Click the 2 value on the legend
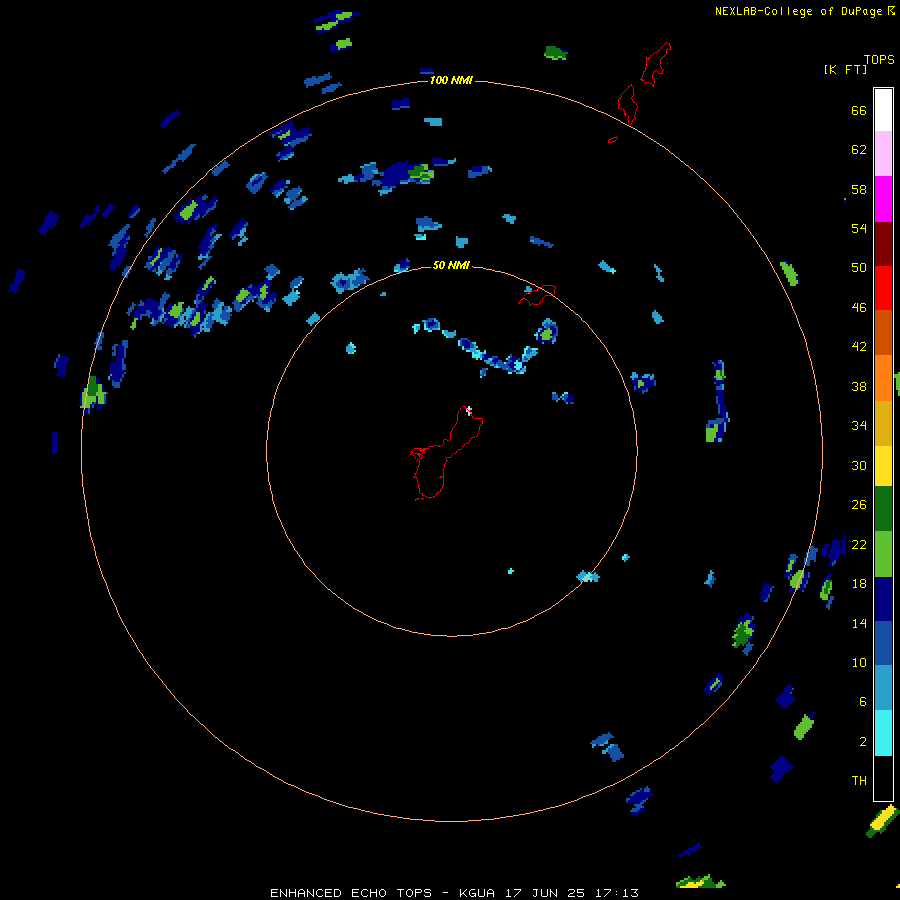The image size is (900, 900). coord(863,742)
